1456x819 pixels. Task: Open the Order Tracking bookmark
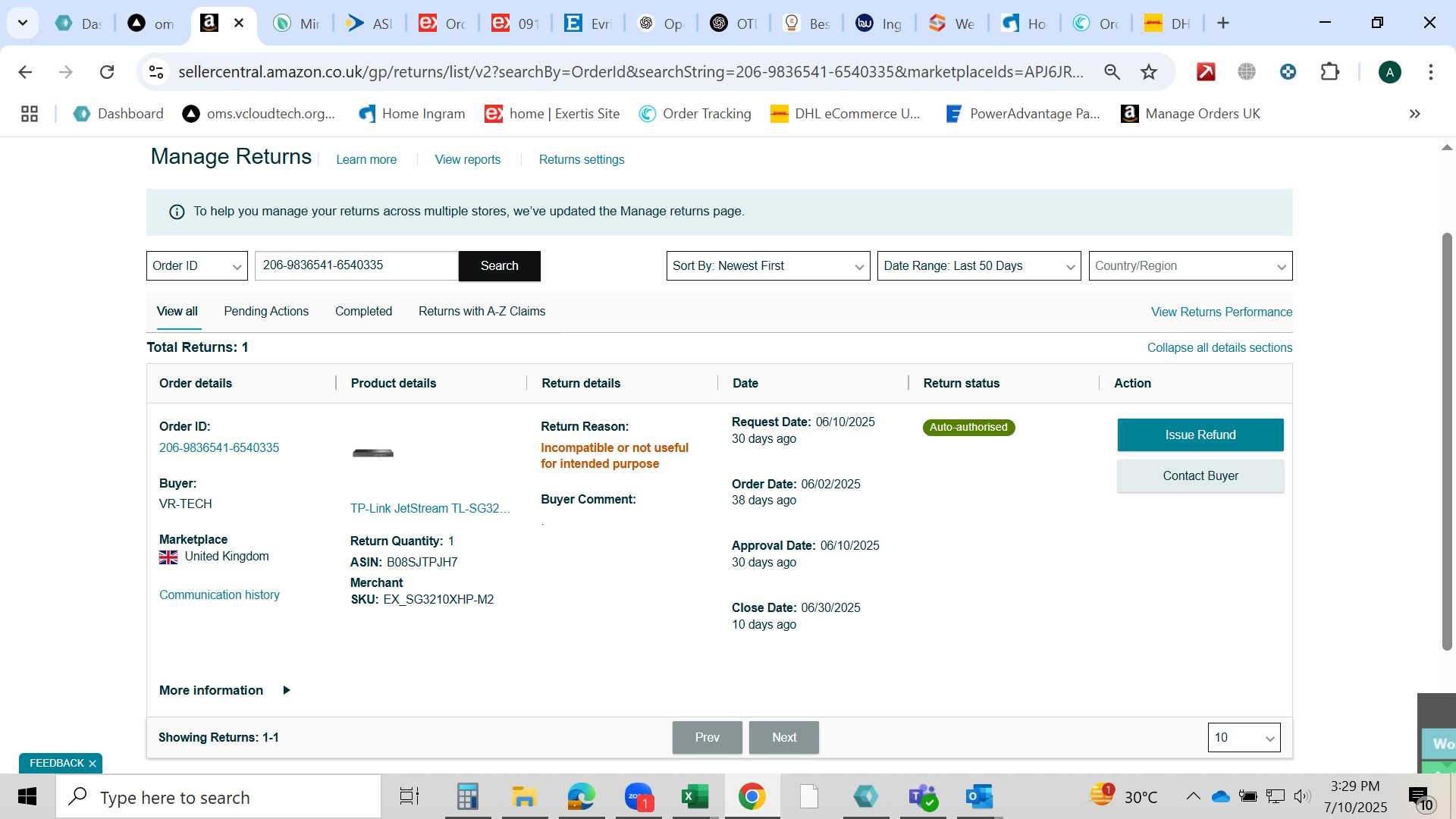pyautogui.click(x=695, y=114)
